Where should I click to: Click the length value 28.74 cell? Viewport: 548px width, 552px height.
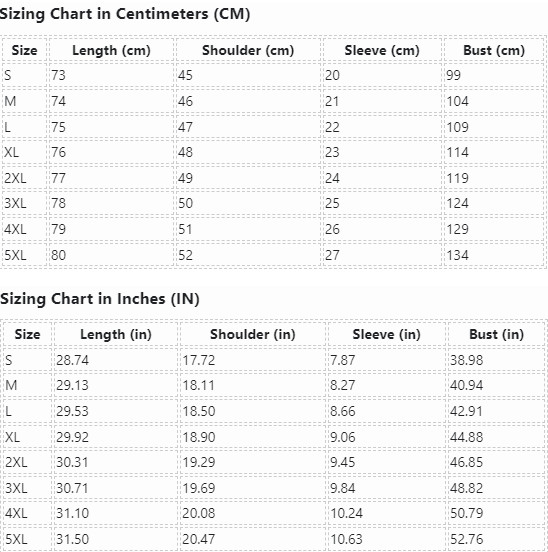tap(116, 360)
